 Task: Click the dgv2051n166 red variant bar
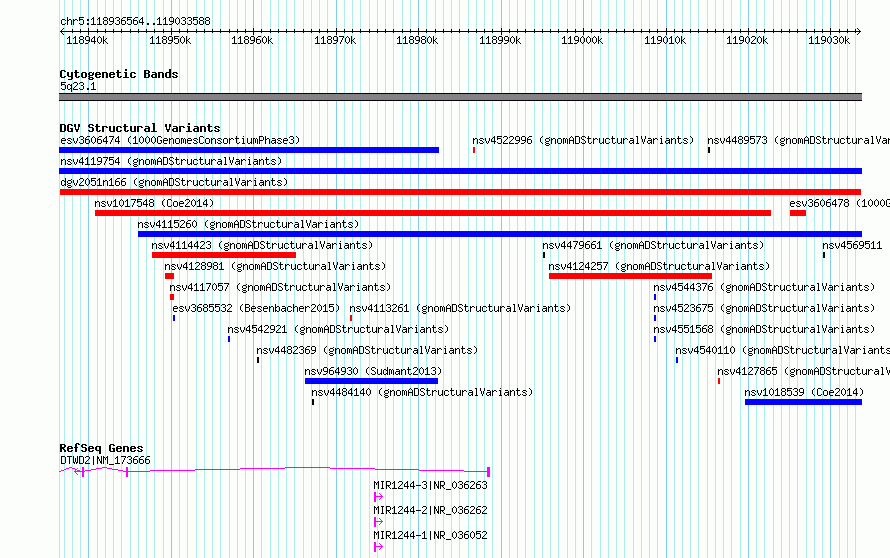pyautogui.click(x=460, y=192)
